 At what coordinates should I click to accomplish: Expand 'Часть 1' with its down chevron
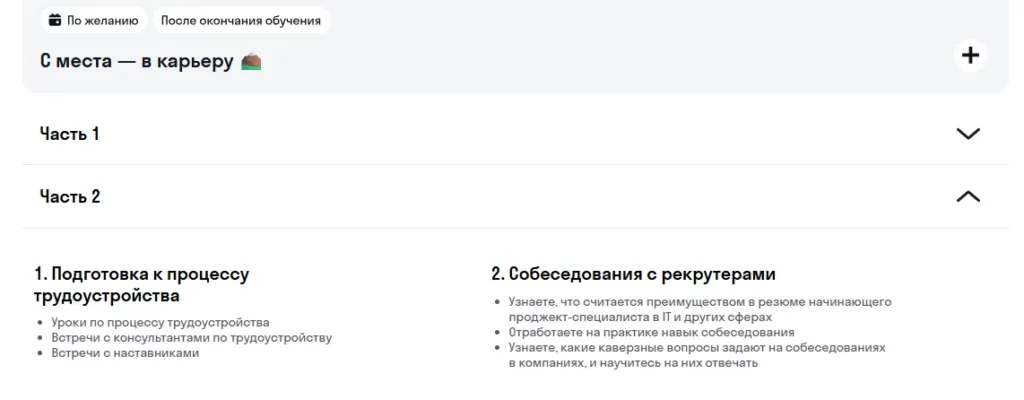pyautogui.click(x=968, y=134)
